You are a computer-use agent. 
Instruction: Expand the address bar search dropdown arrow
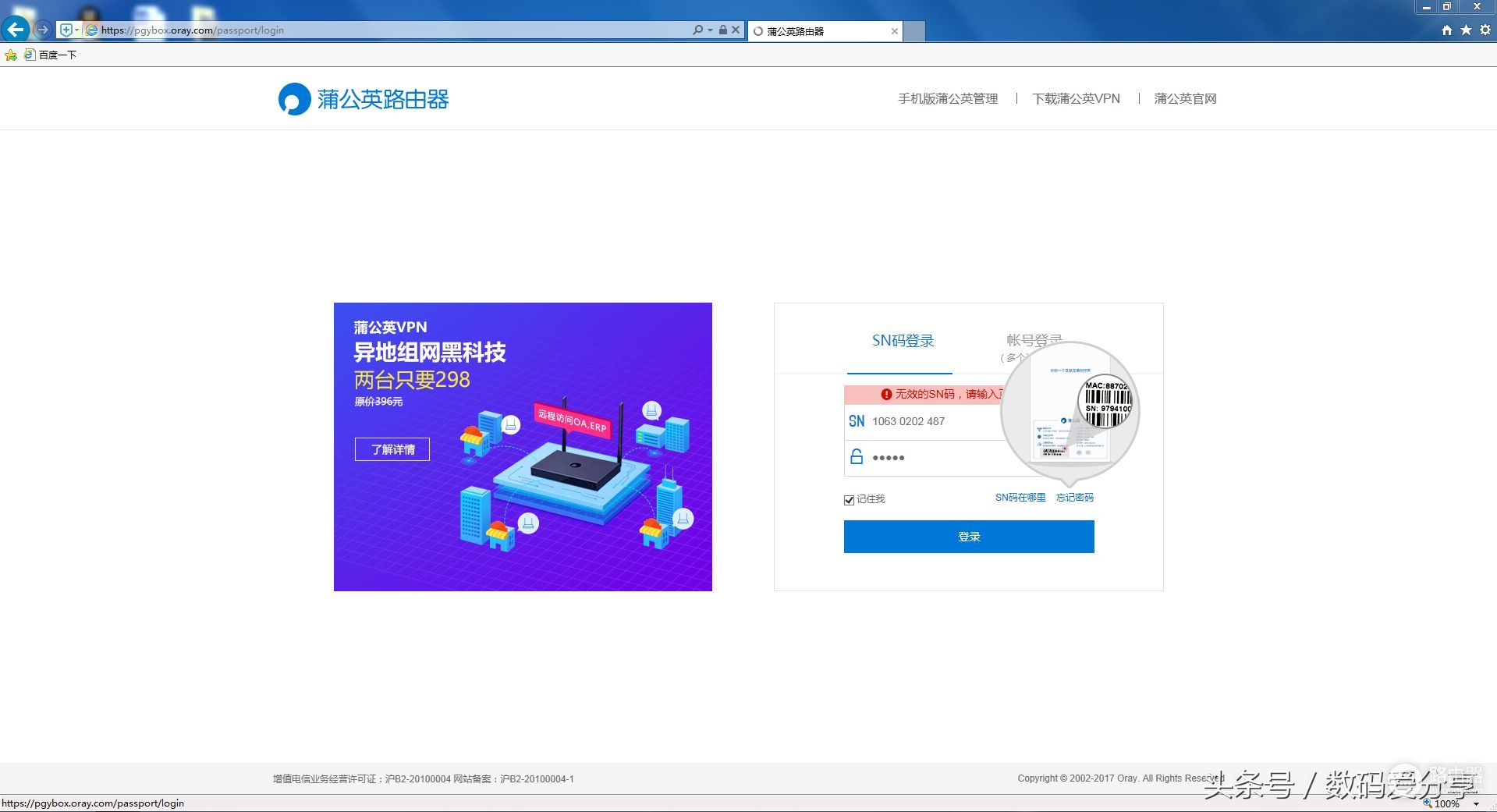710,30
